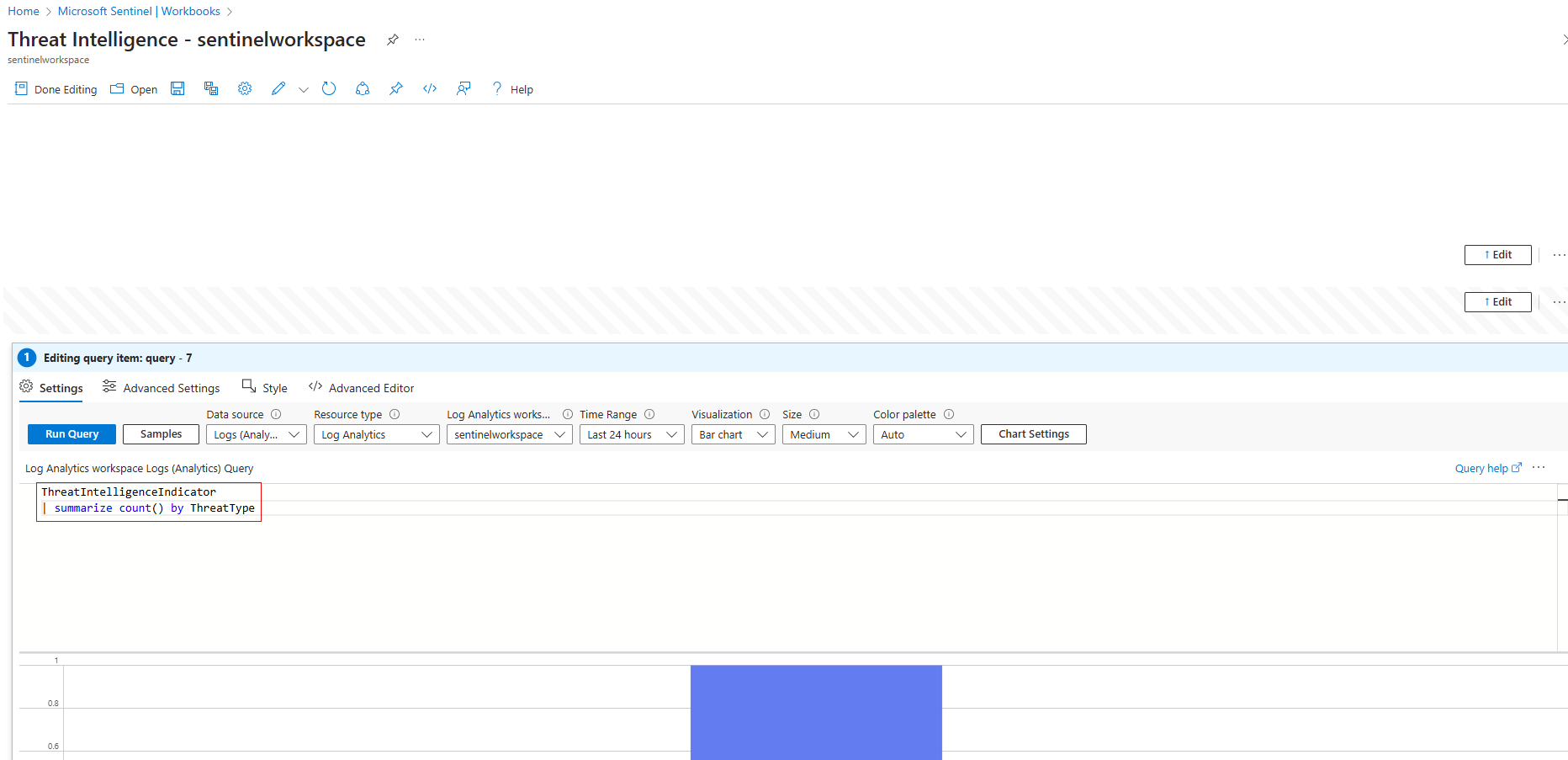Pin workbook using title pin icon
The height and width of the screenshot is (760, 1568).
pos(393,40)
